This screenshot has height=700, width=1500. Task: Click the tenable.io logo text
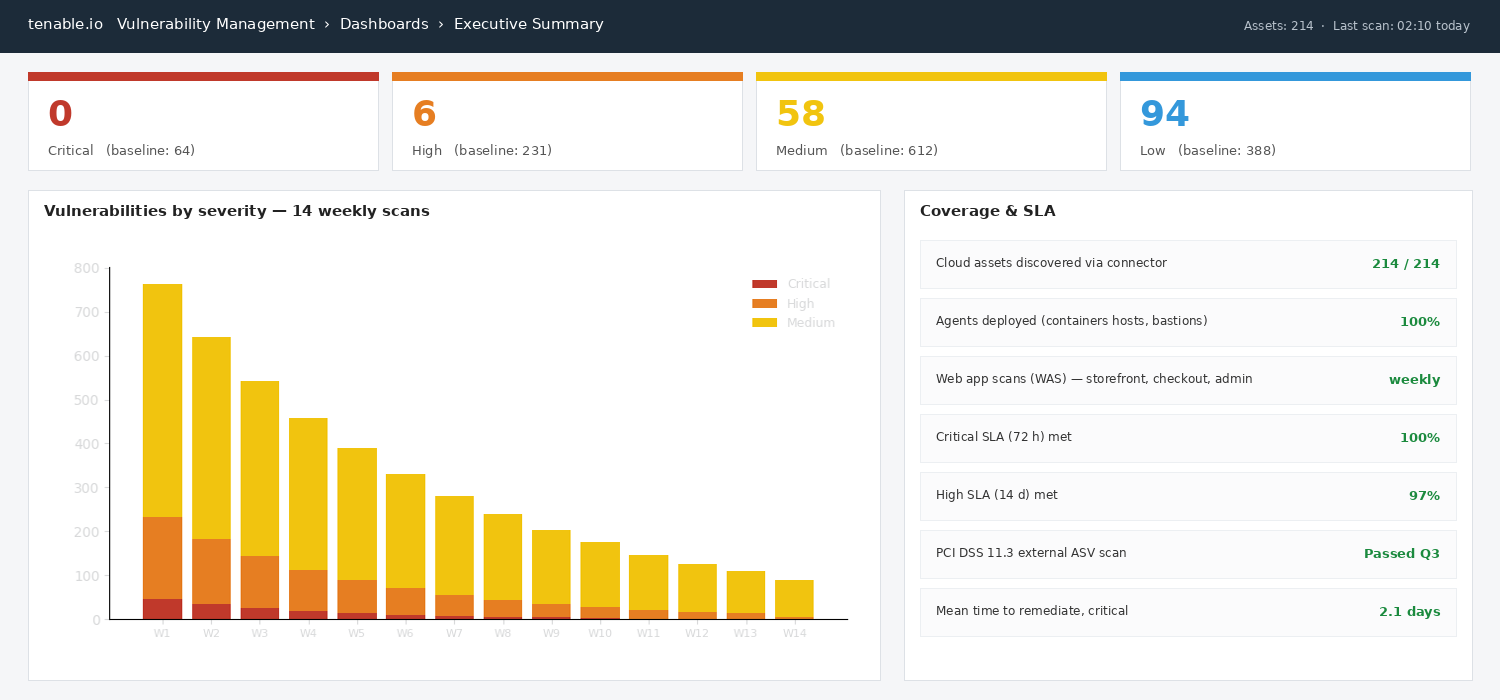pos(65,24)
